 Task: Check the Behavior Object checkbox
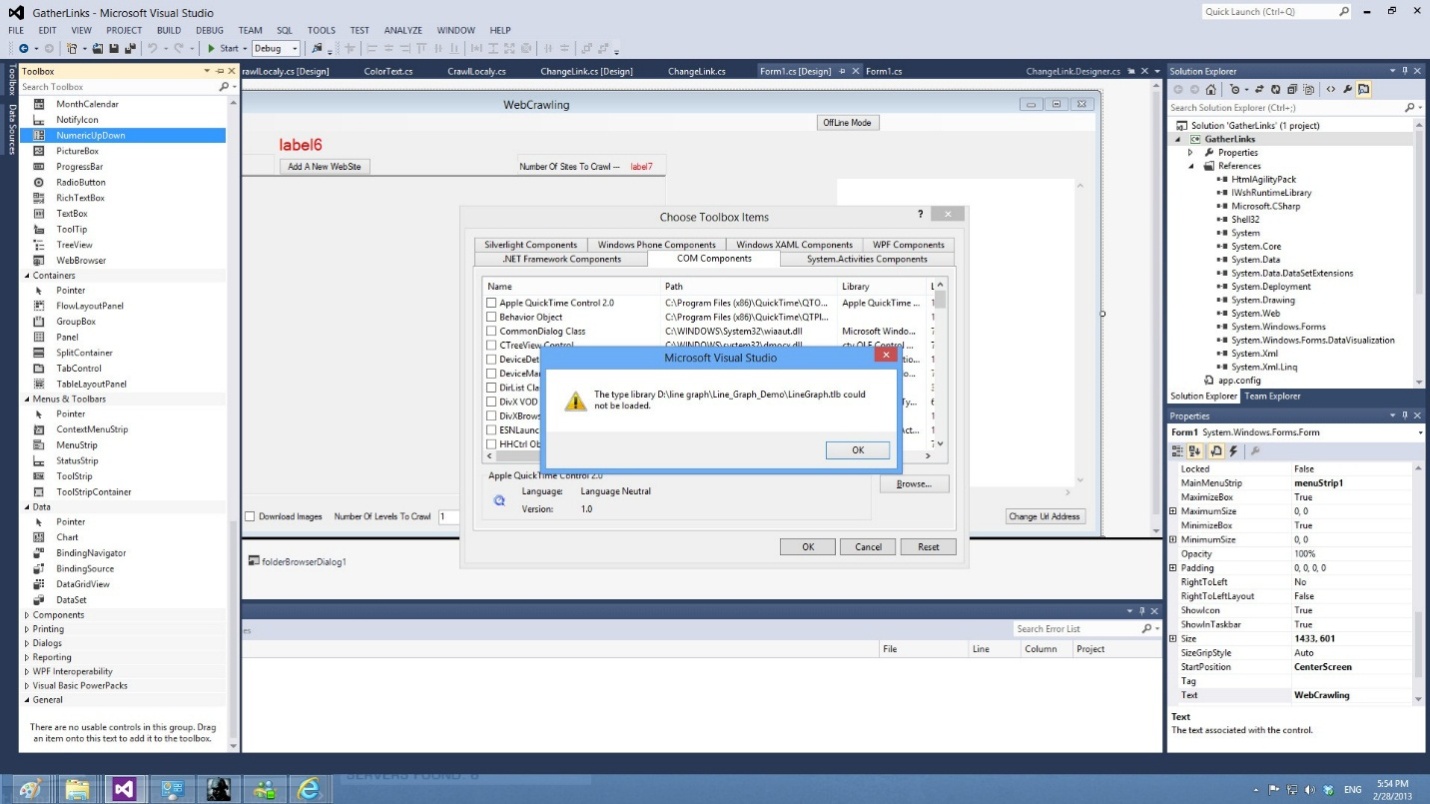(491, 317)
